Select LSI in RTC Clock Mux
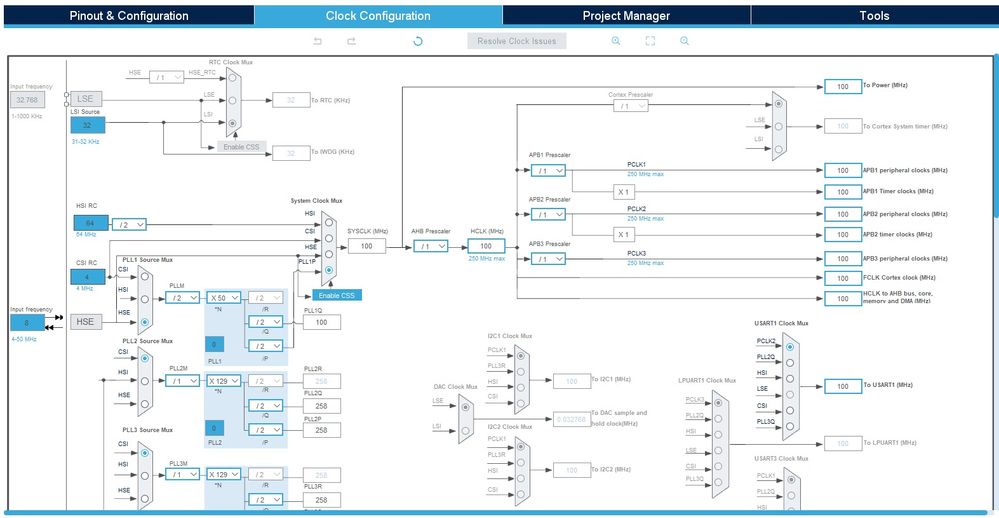Screen dimensions: 999x518 pyautogui.click(x=233, y=123)
